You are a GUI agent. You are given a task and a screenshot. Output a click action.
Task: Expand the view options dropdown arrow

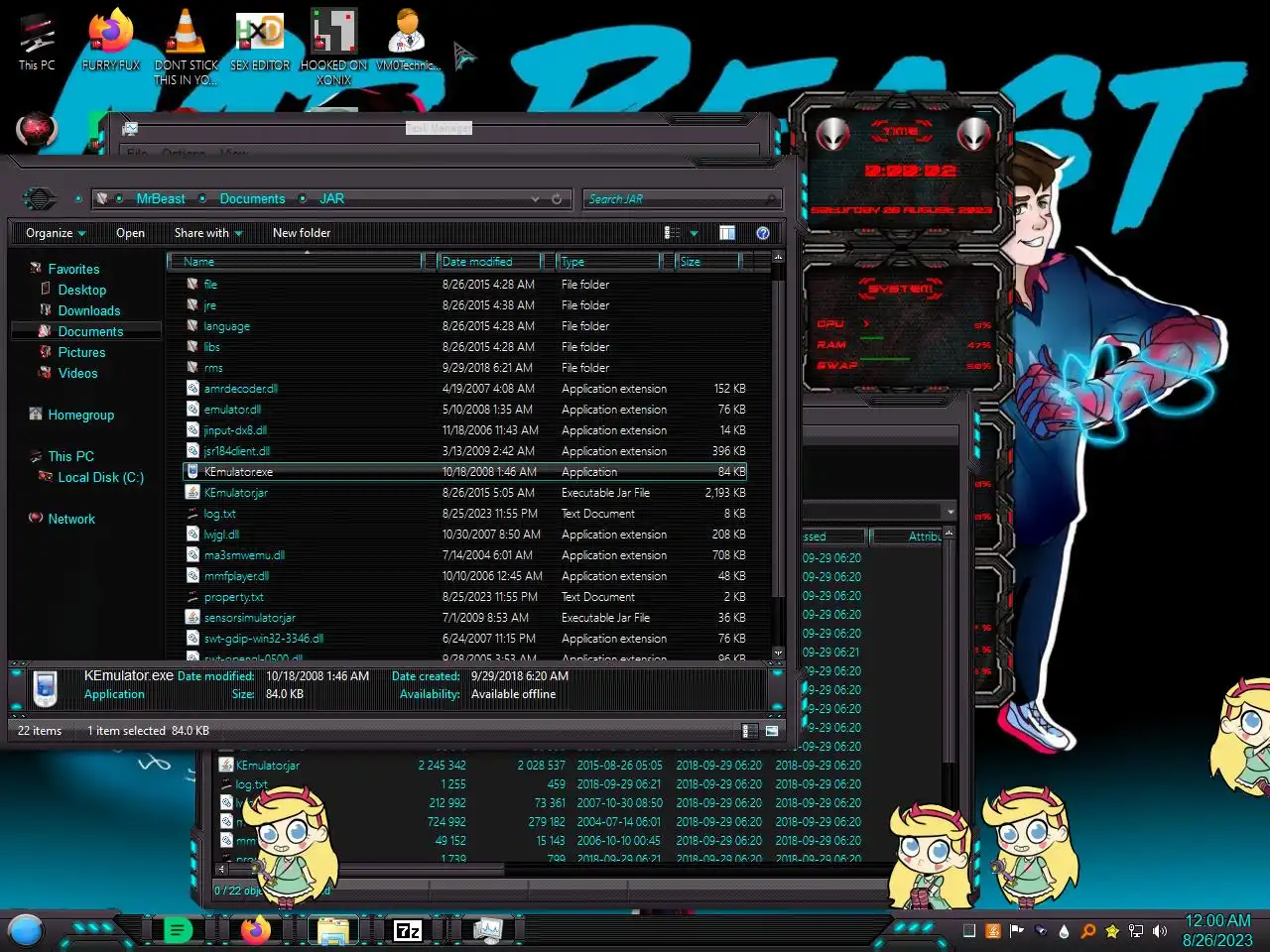pyautogui.click(x=694, y=233)
